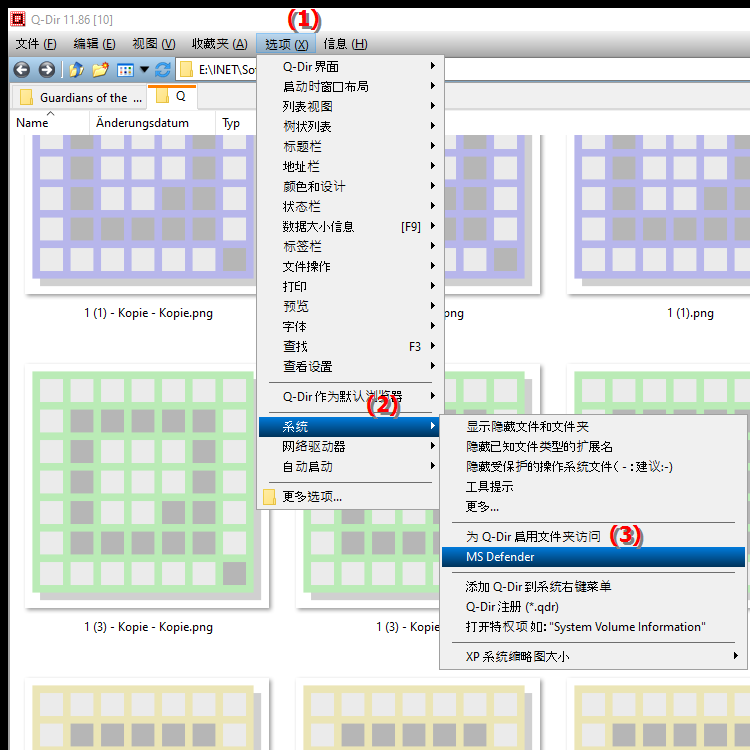
Task: Toggle 隐藏受保护的操作系统文件 option
Action: [x=593, y=467]
